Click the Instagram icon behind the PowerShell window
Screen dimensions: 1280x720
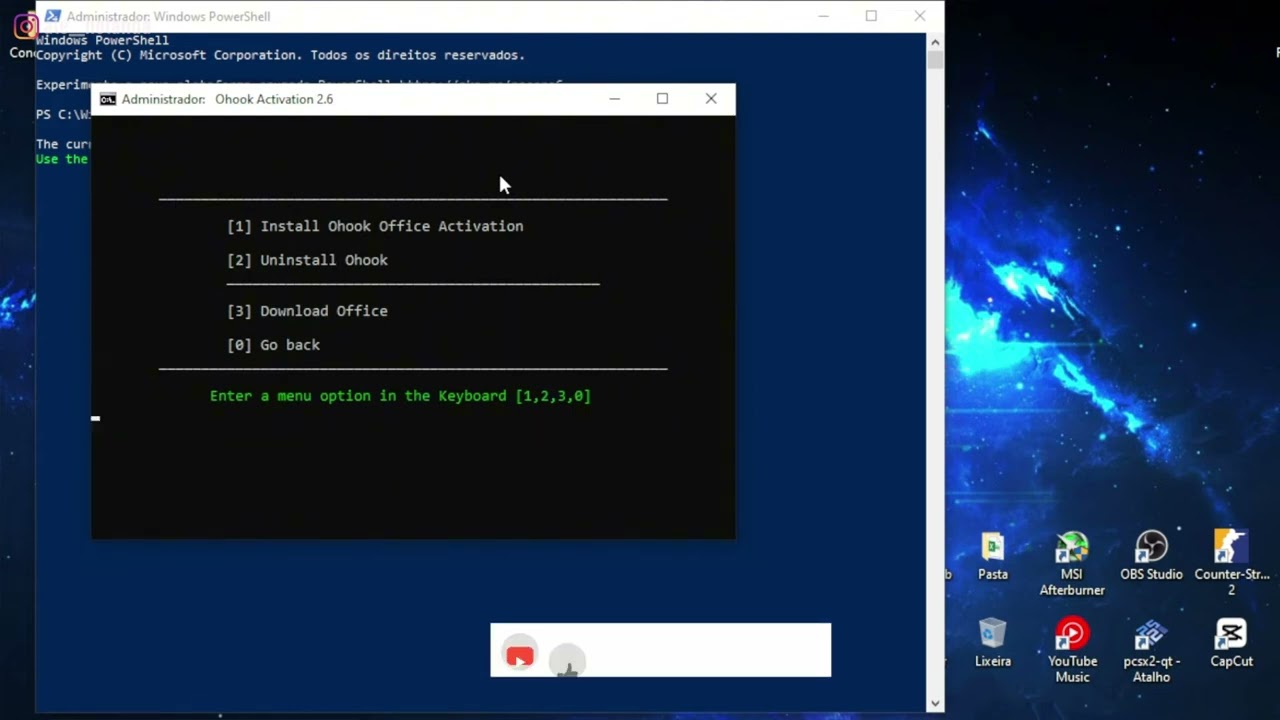tap(26, 26)
